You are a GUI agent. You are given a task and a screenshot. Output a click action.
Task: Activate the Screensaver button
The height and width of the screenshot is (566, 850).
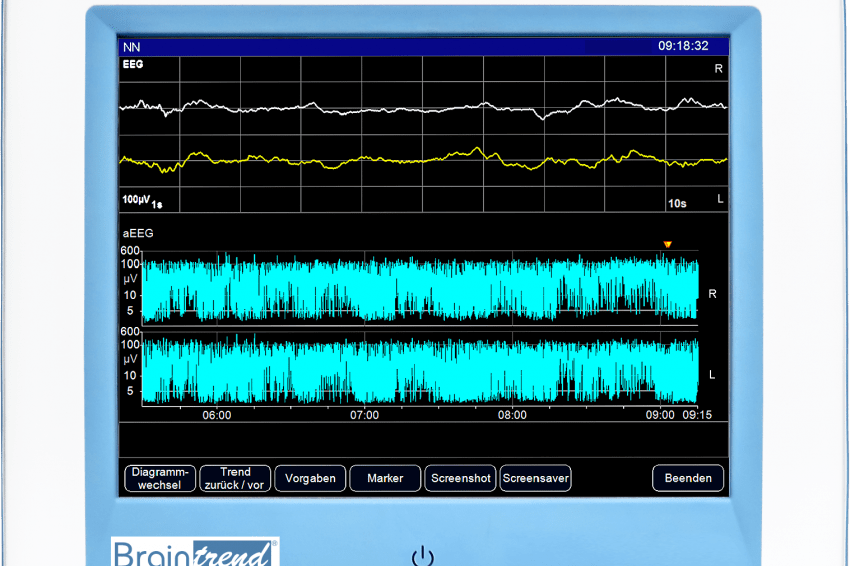(535, 478)
